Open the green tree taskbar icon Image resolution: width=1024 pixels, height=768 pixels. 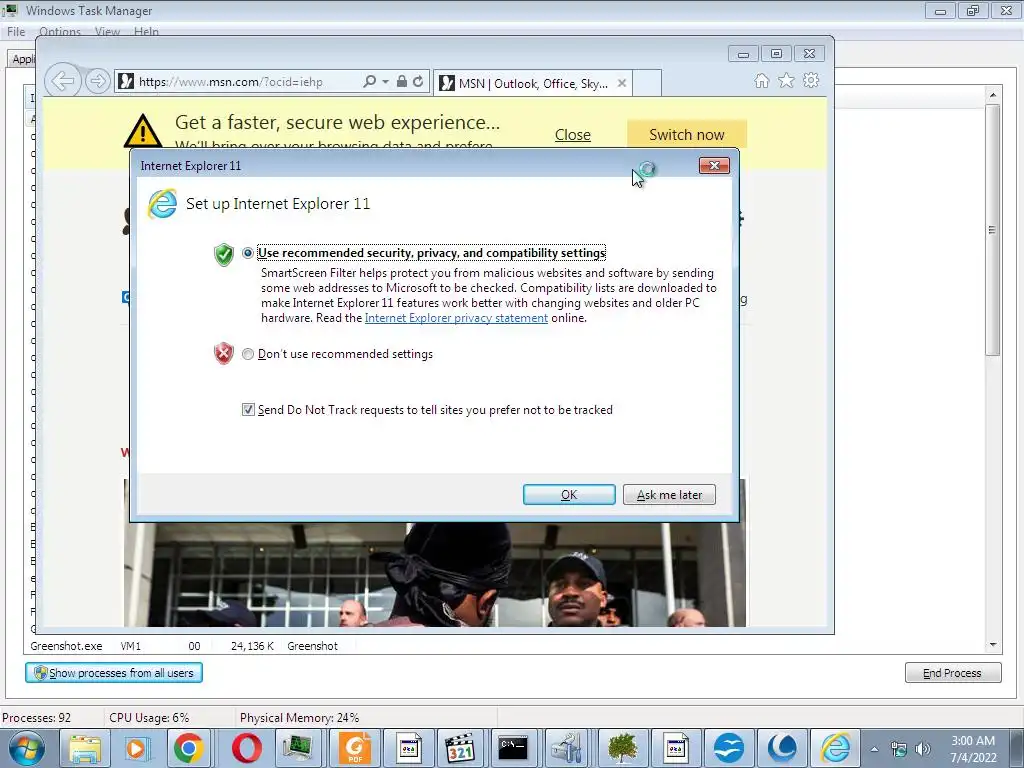point(622,748)
